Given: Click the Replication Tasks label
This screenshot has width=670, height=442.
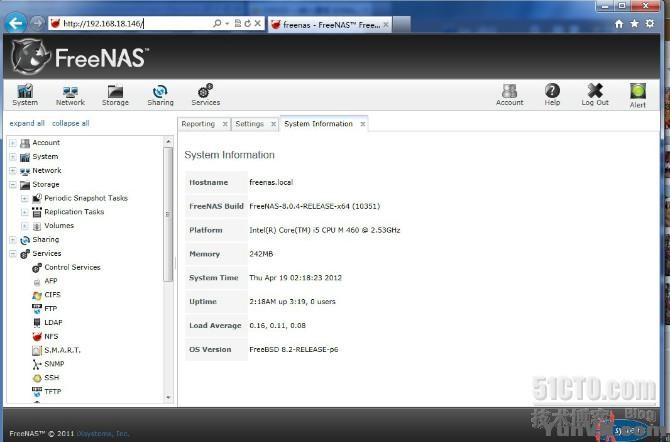Looking at the screenshot, I should tap(74, 212).
